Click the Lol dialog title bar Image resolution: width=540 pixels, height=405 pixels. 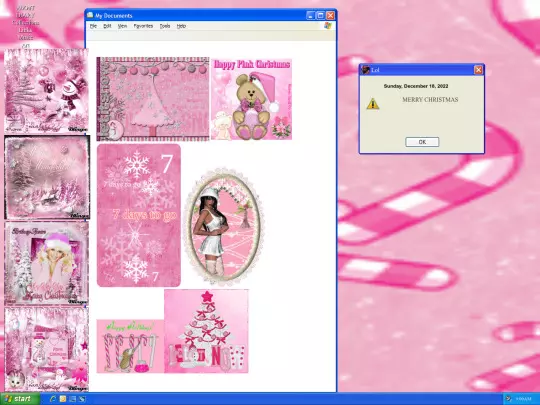coord(422,70)
